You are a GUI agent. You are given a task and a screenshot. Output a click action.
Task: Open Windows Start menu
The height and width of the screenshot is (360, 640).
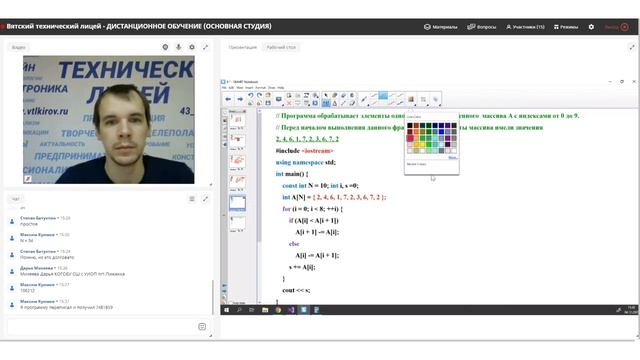pyautogui.click(x=227, y=310)
